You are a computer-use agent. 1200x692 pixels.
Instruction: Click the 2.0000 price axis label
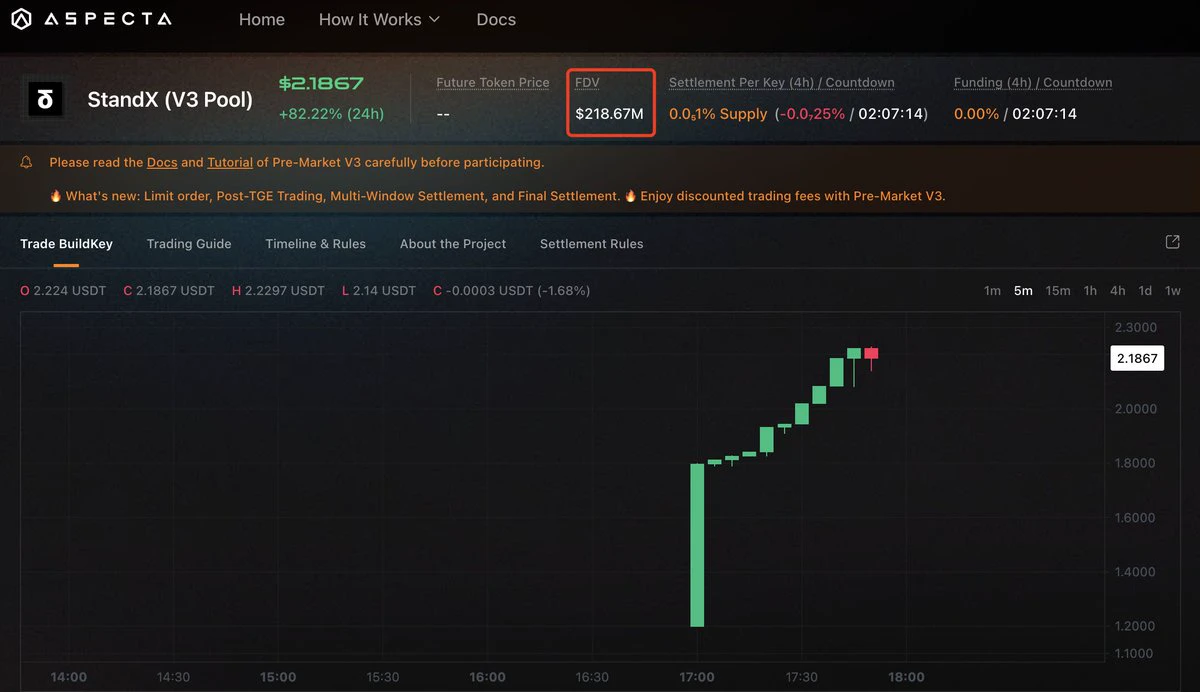[1136, 409]
